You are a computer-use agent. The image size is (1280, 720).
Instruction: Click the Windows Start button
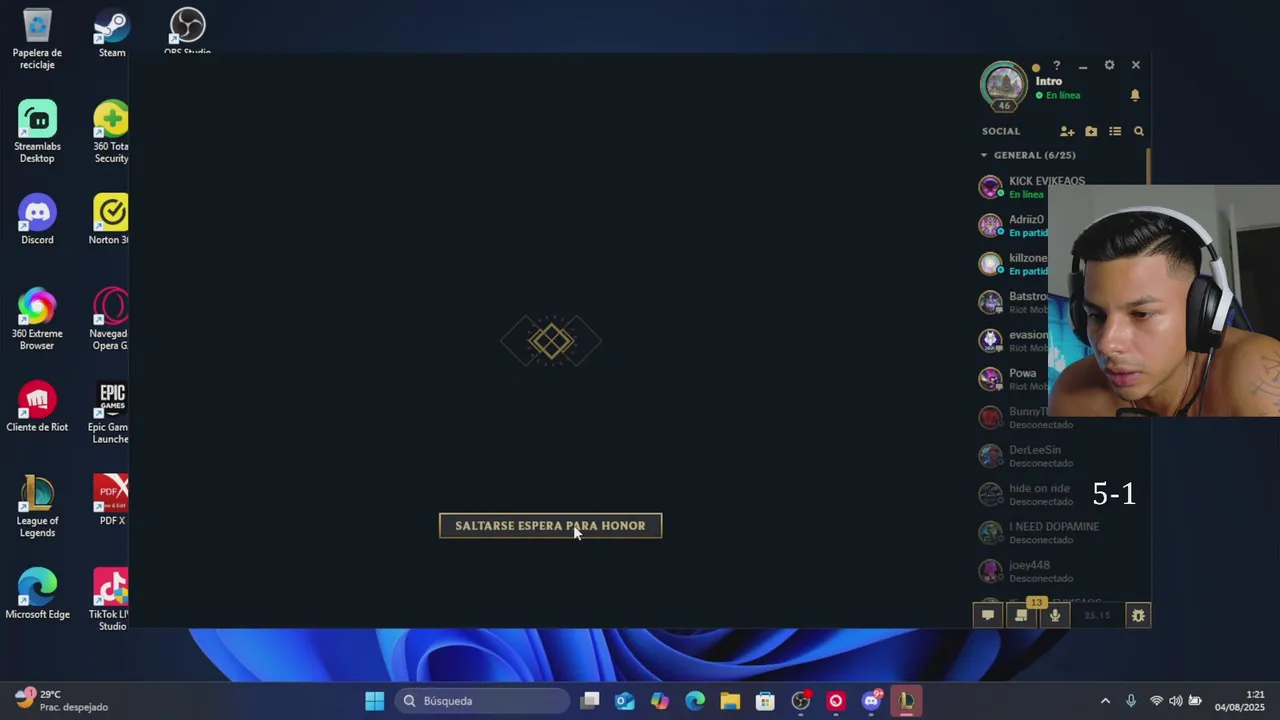click(x=374, y=701)
